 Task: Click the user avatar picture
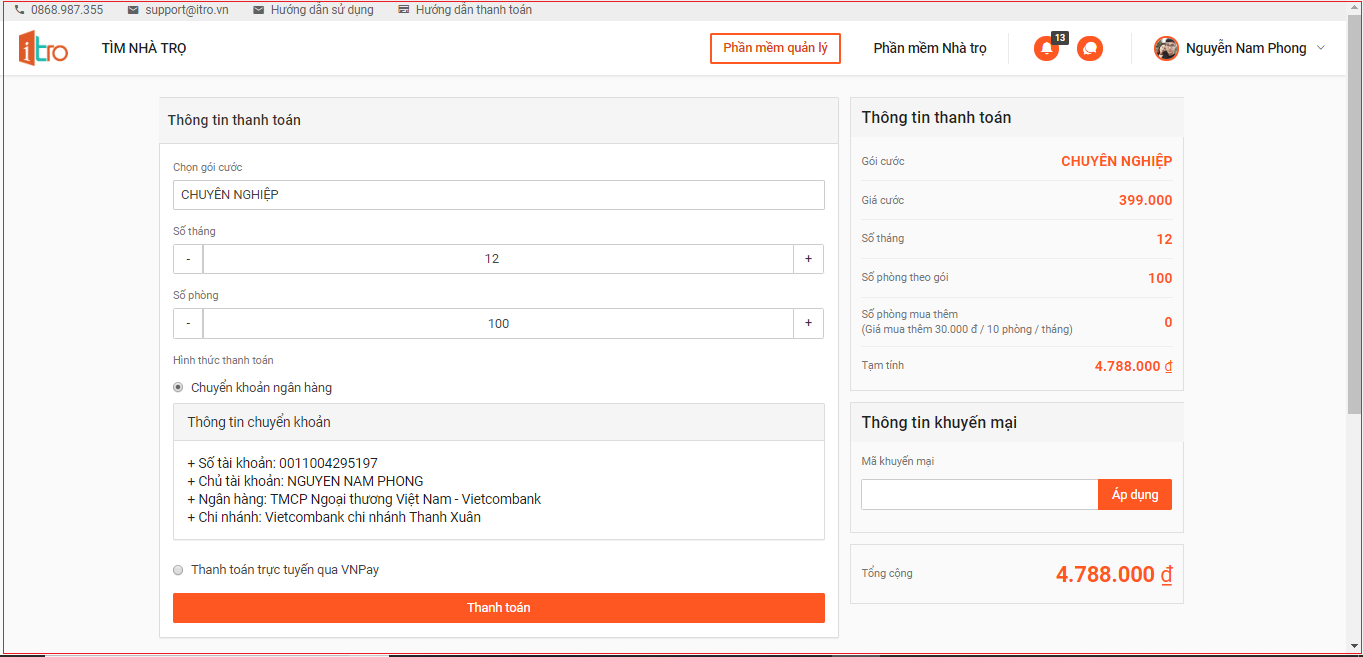tap(1166, 48)
